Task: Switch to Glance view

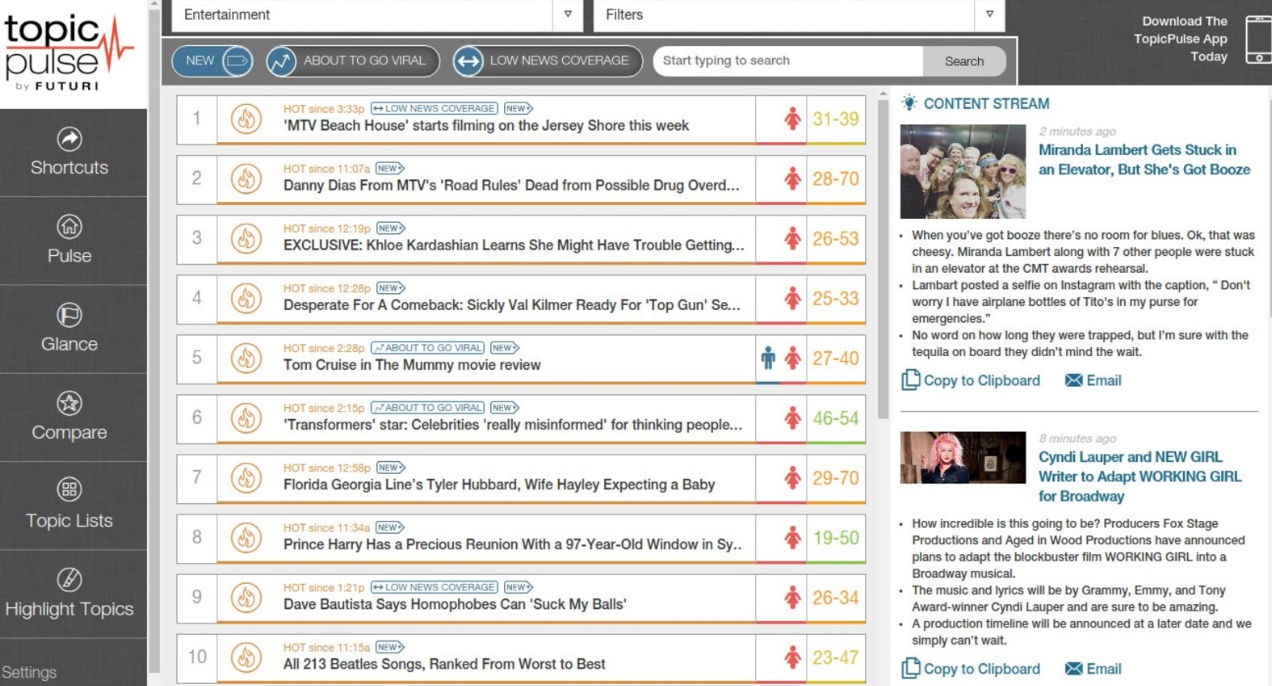Action: coord(69,329)
